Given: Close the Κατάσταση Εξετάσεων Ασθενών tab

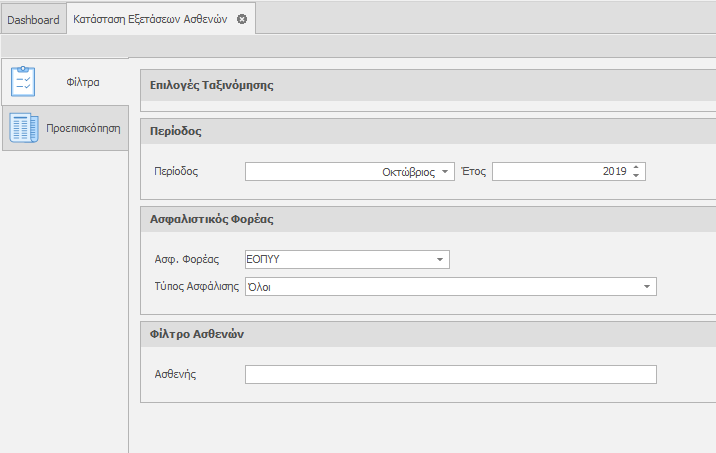Looking at the screenshot, I should [242, 19].
